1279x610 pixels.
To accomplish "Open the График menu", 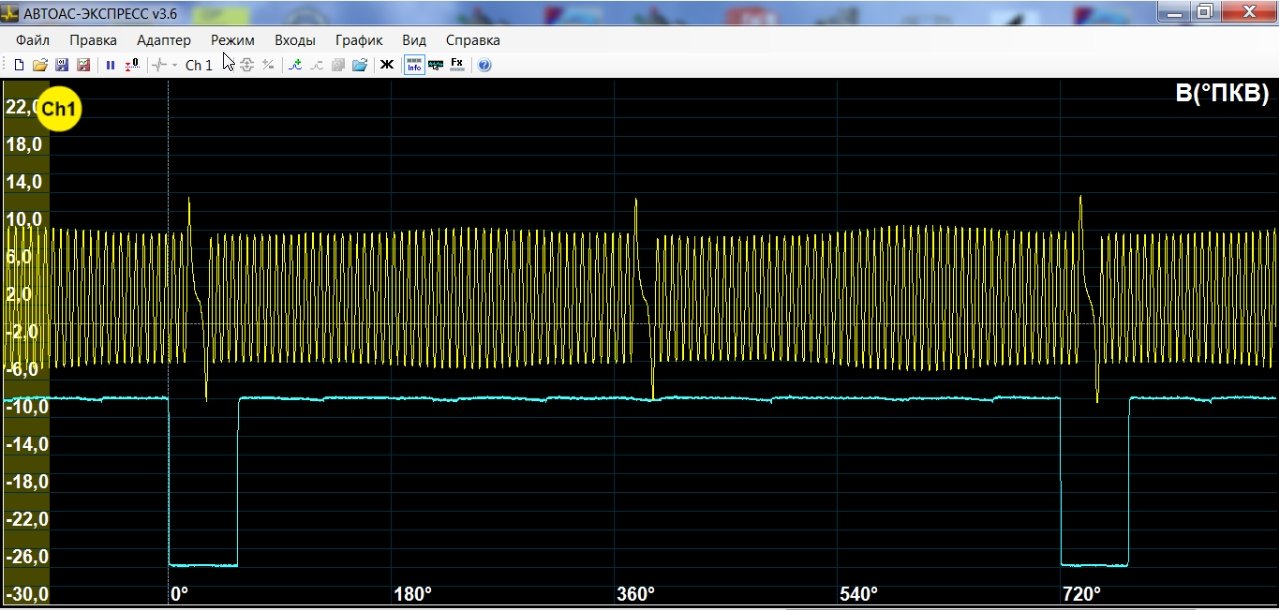I will [359, 40].
